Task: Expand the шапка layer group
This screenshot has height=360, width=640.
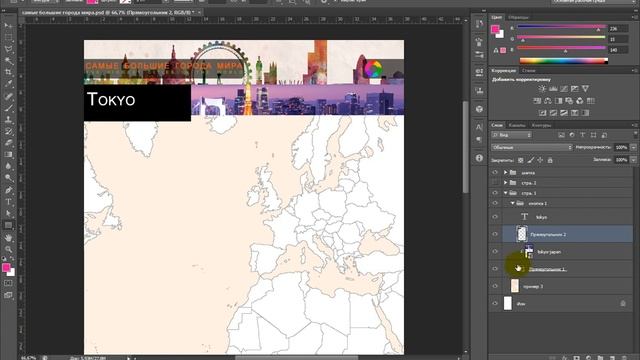Action: pyautogui.click(x=505, y=173)
